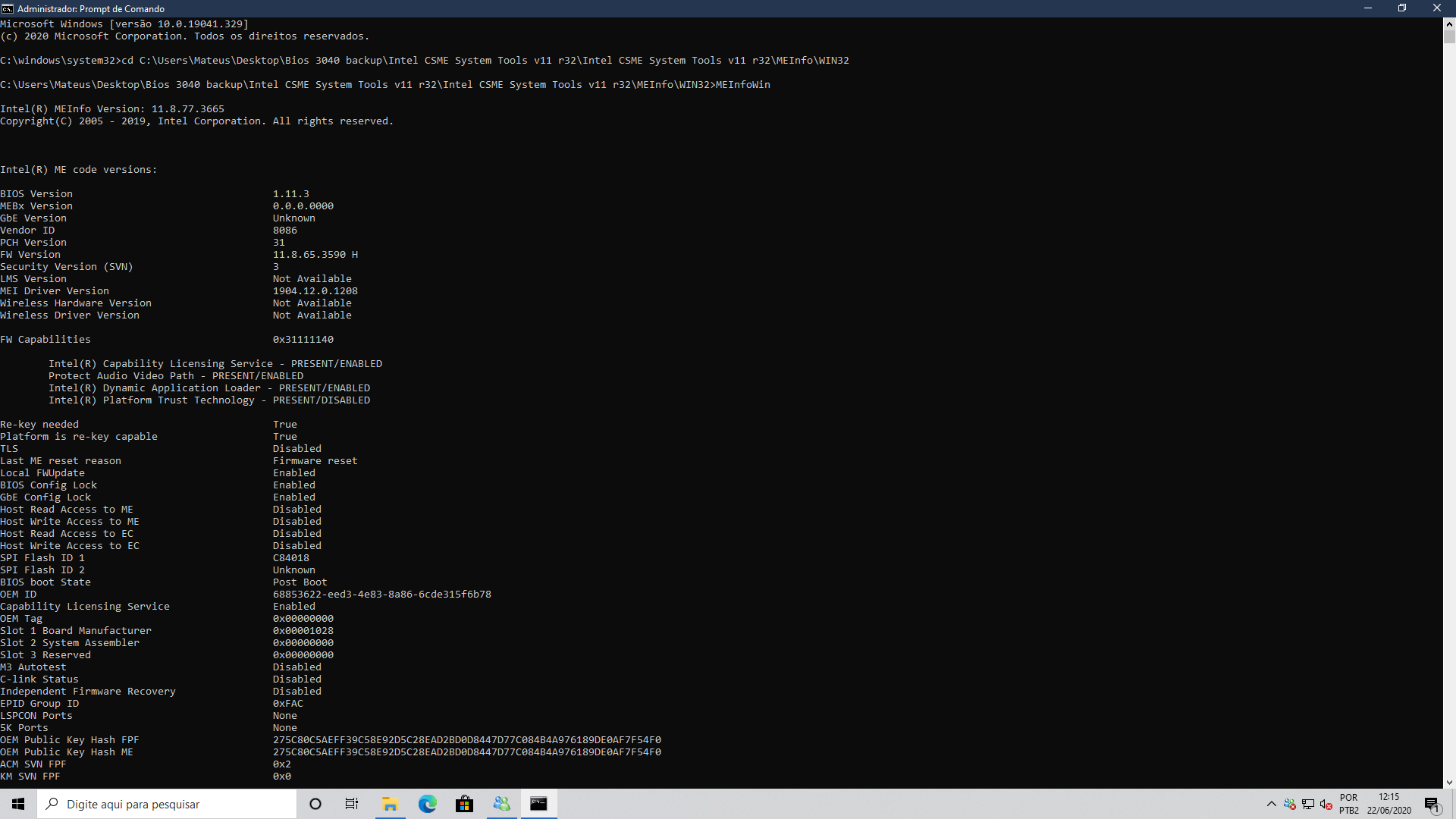Screen dimensions: 1456x819
Task: Click the Platform Trust Technology PRESENT/DISABLED line
Action: click(209, 400)
